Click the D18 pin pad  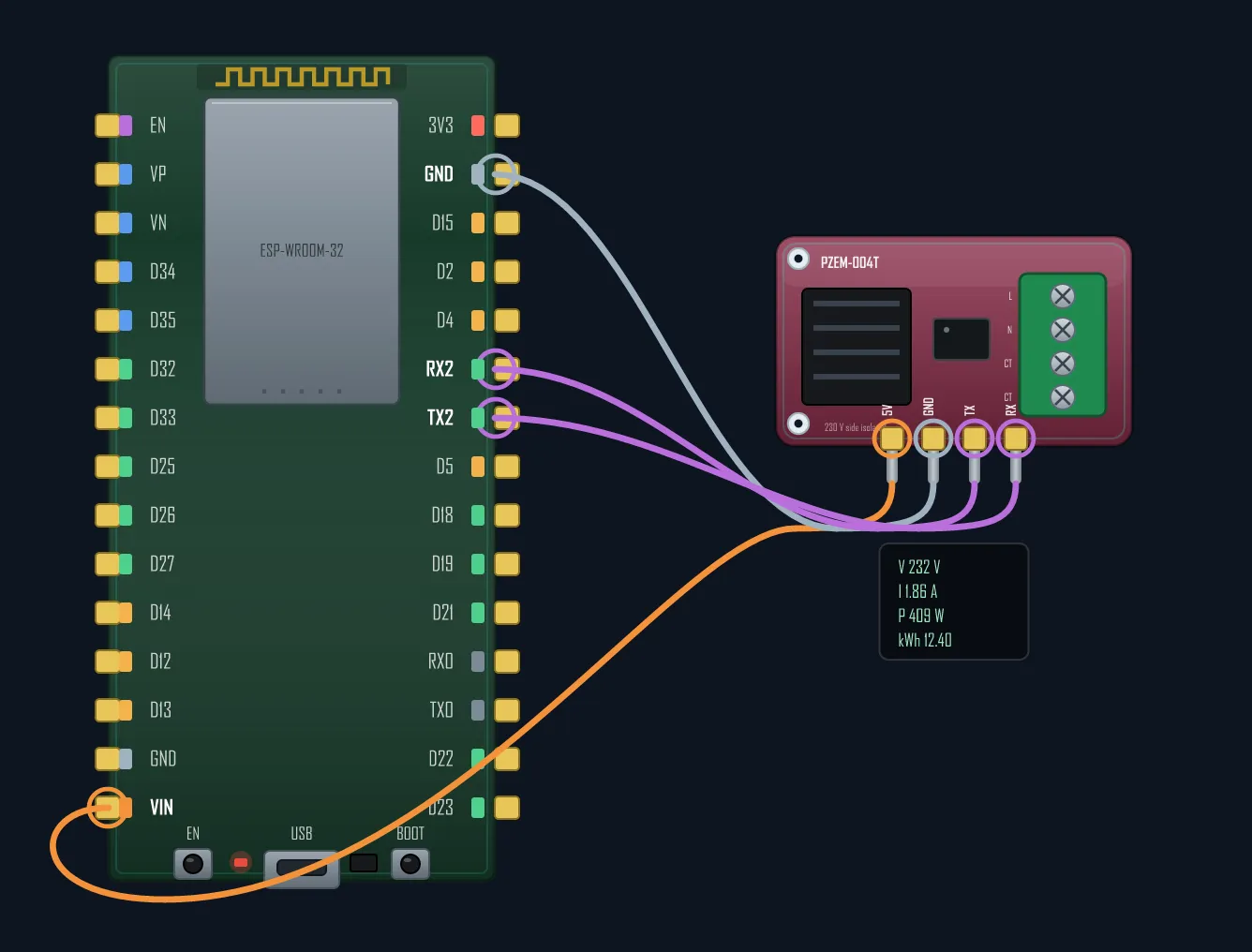coord(507,515)
